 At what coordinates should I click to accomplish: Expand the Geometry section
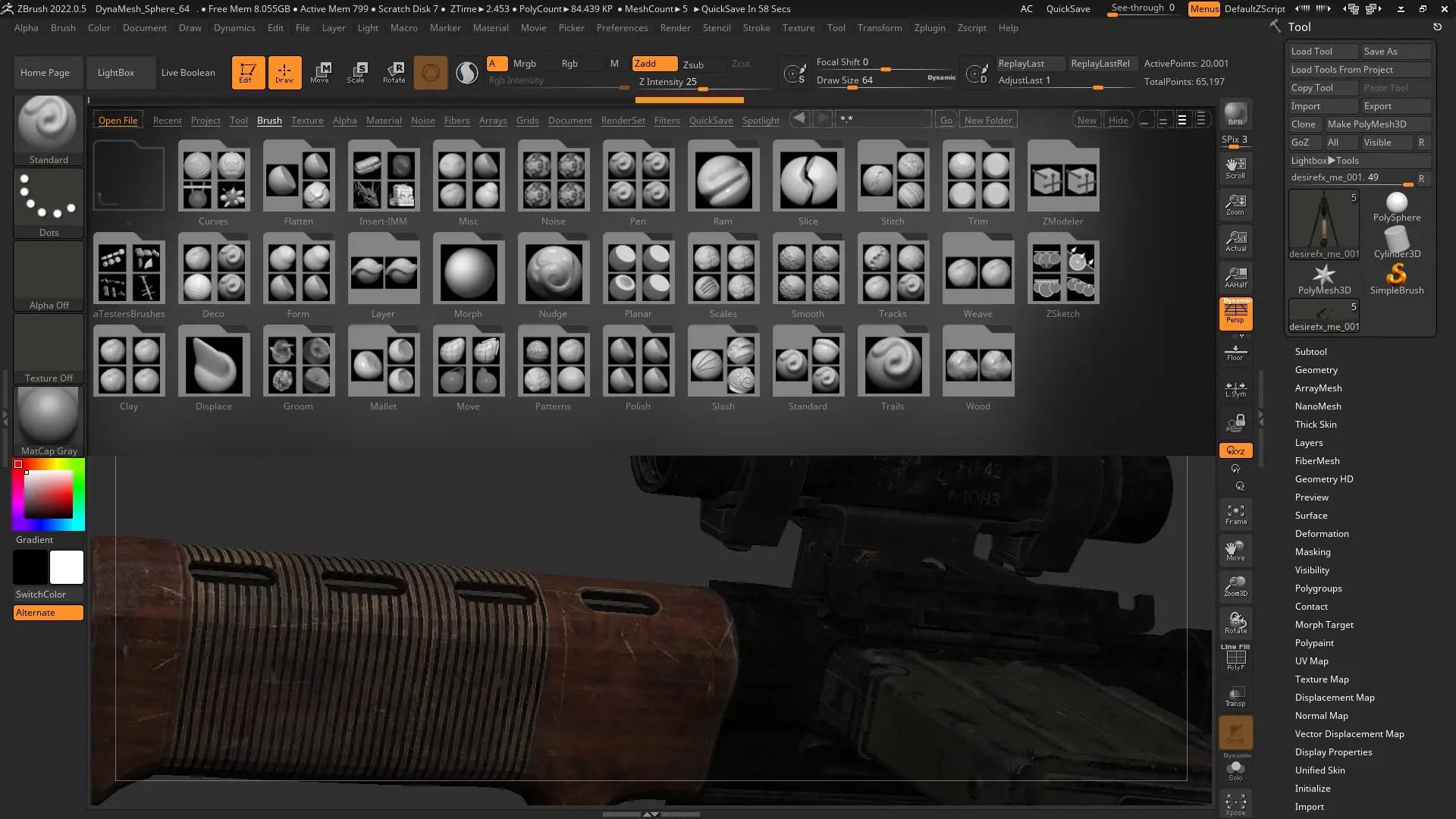coord(1316,370)
